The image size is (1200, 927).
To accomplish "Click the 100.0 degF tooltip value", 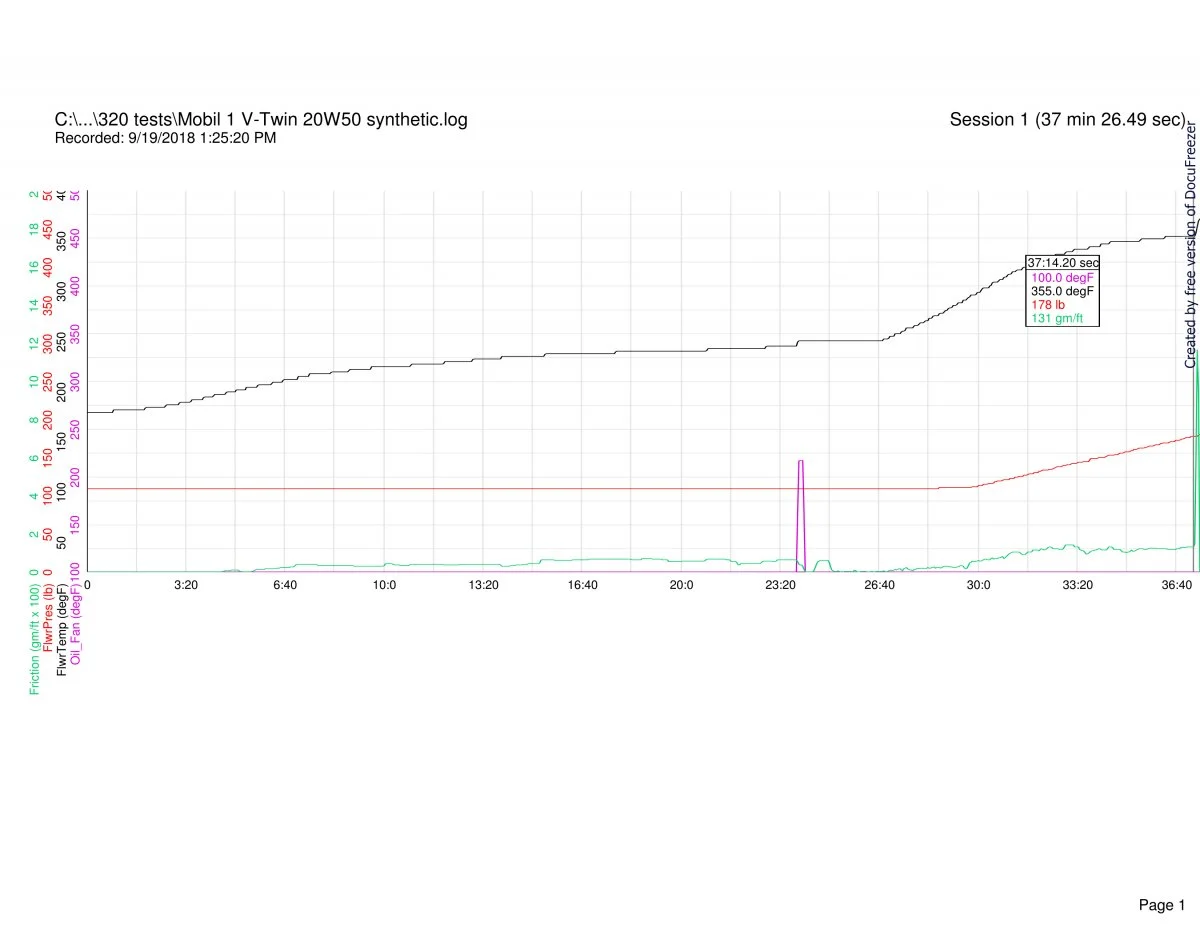I will click(1063, 277).
